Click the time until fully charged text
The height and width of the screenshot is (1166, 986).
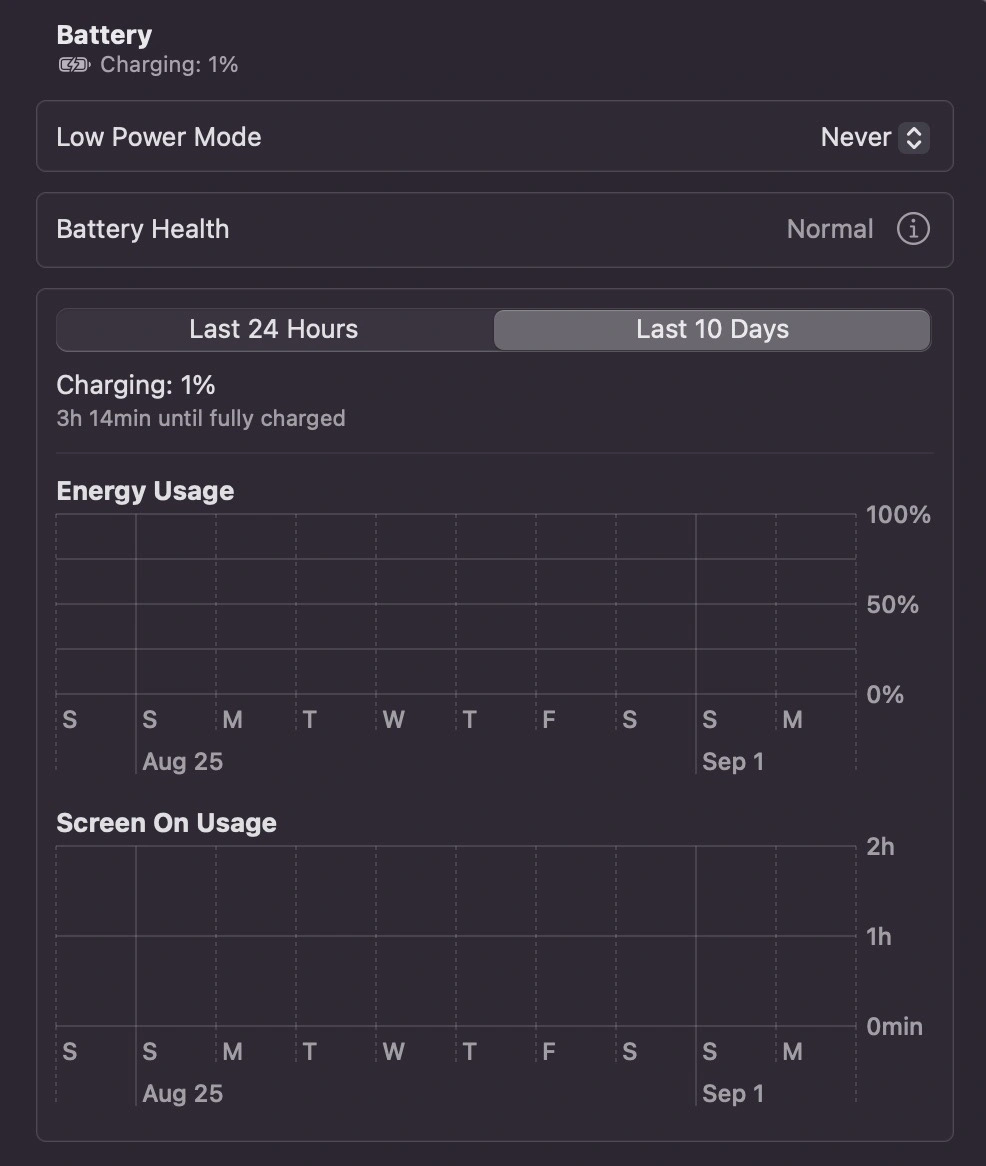201,418
